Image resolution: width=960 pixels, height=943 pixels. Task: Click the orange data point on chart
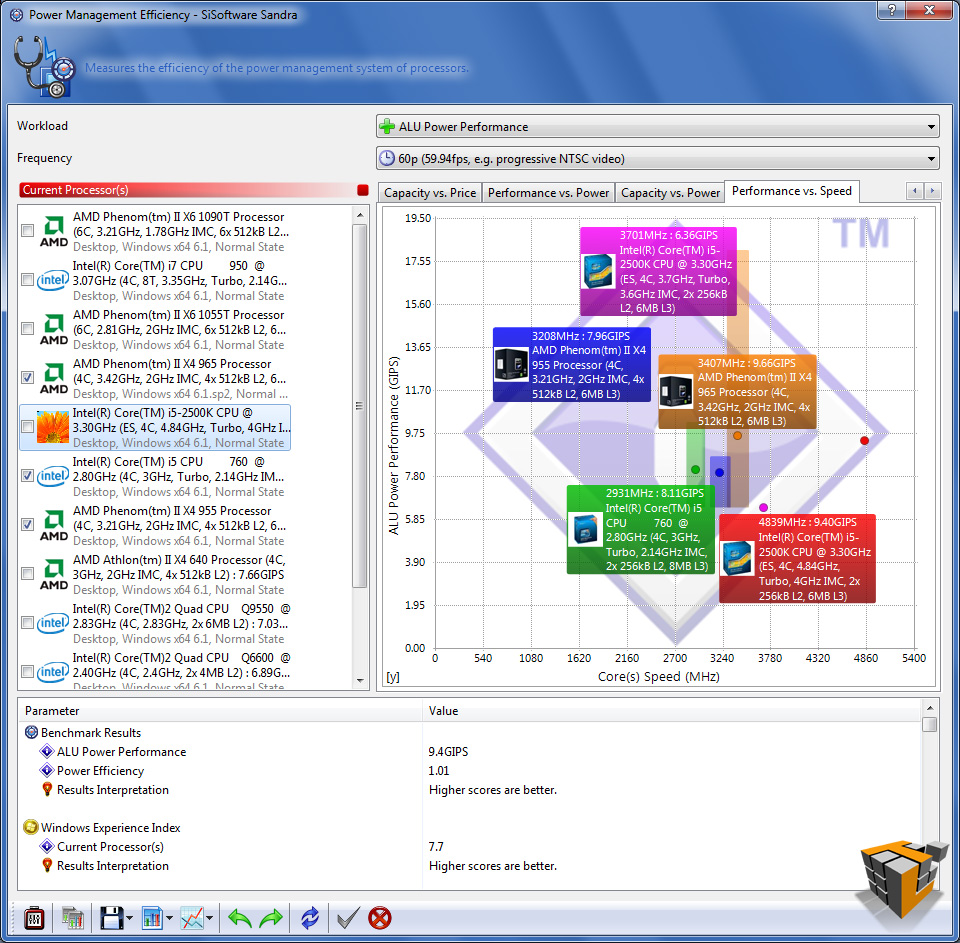point(737,435)
